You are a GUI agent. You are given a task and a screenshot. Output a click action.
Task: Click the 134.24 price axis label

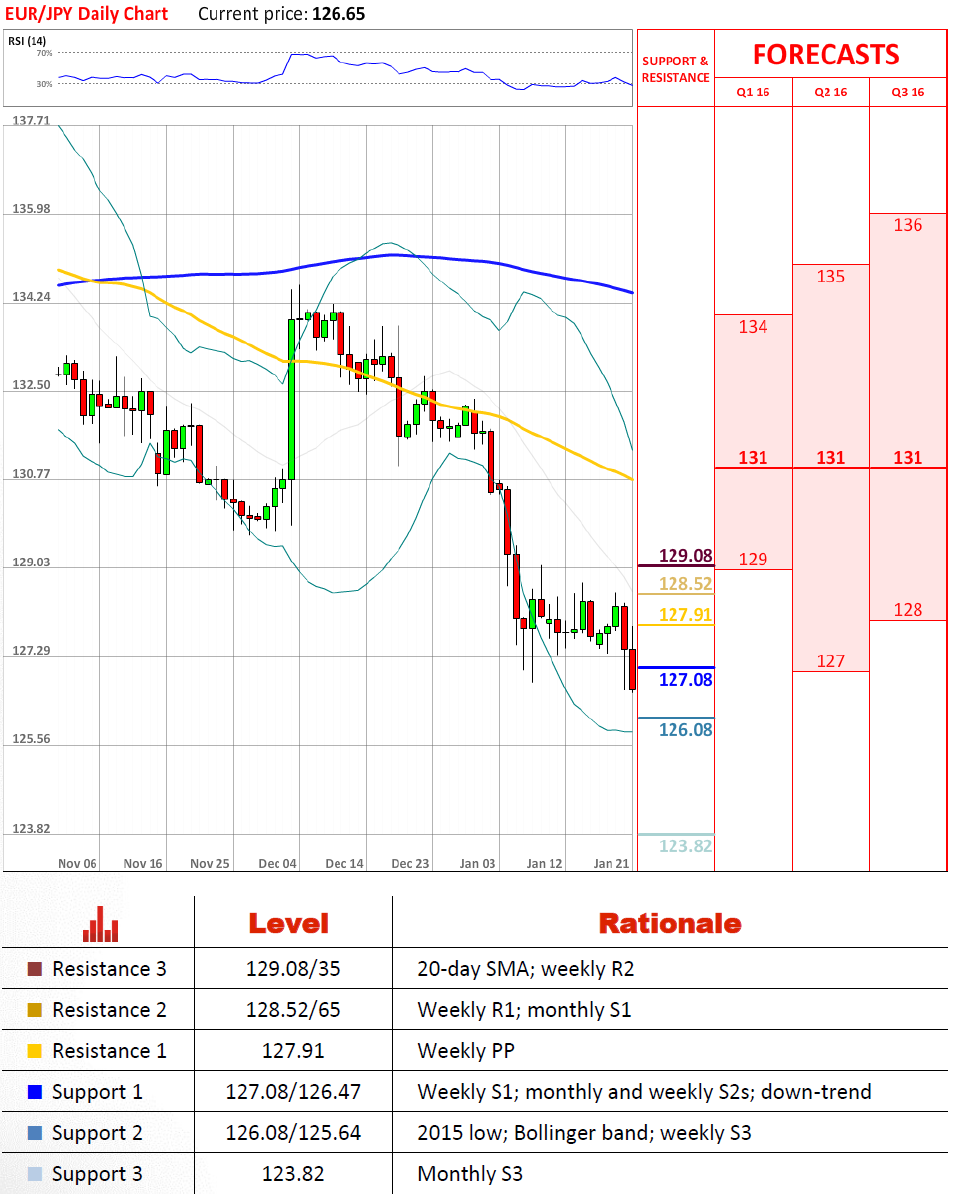(x=31, y=297)
